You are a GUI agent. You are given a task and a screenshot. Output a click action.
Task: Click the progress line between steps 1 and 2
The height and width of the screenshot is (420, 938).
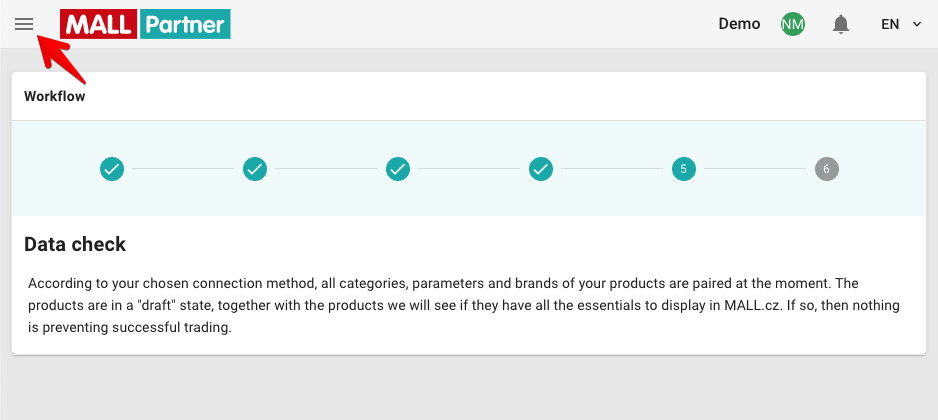(183, 169)
